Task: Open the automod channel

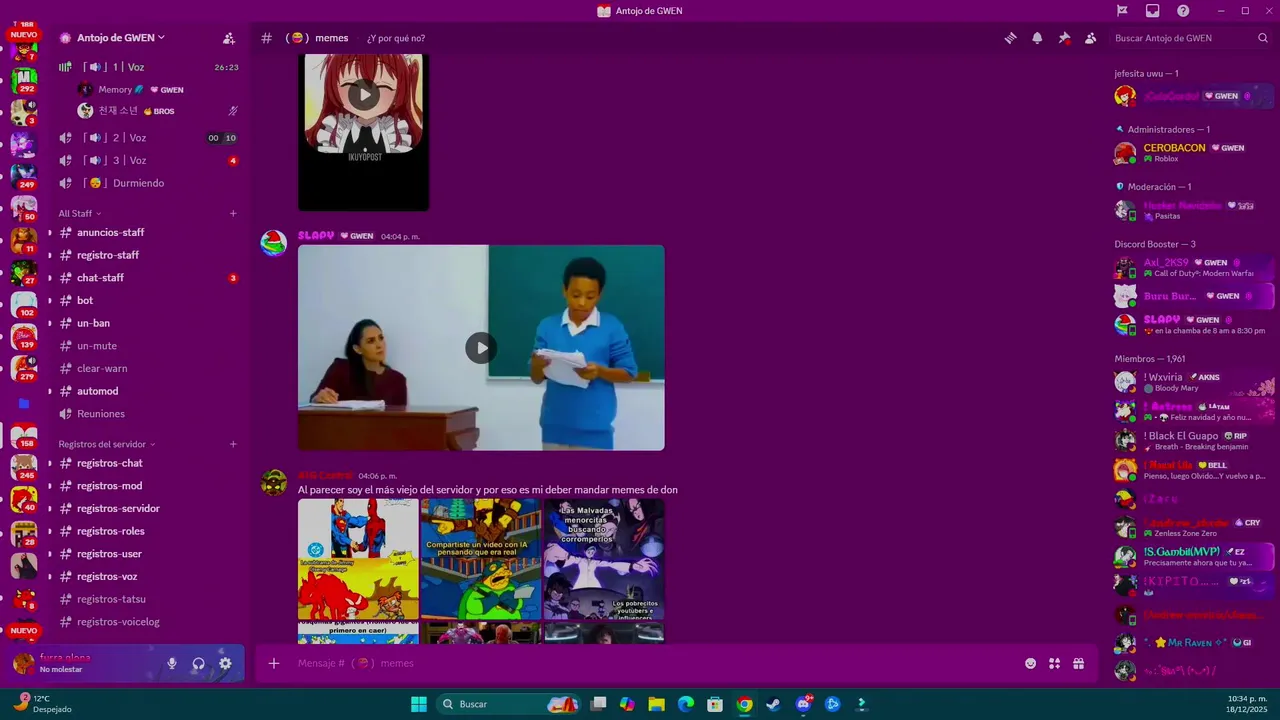Action: (148, 391)
